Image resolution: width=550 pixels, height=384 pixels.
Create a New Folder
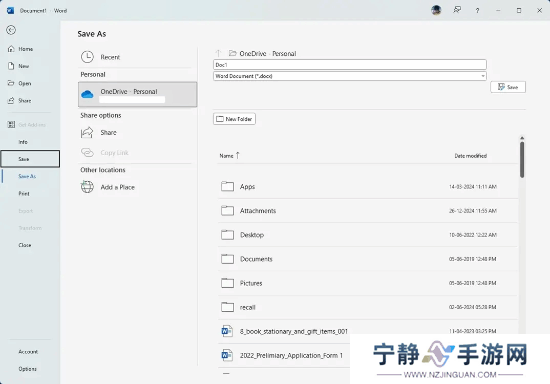point(234,119)
